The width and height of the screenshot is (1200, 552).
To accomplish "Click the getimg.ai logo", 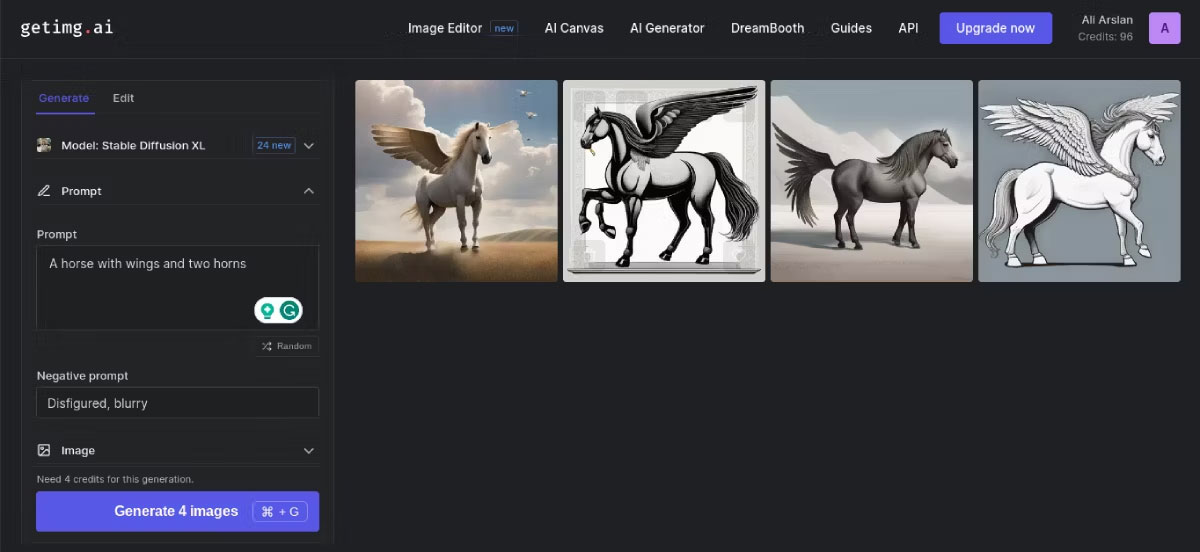I will tap(66, 28).
